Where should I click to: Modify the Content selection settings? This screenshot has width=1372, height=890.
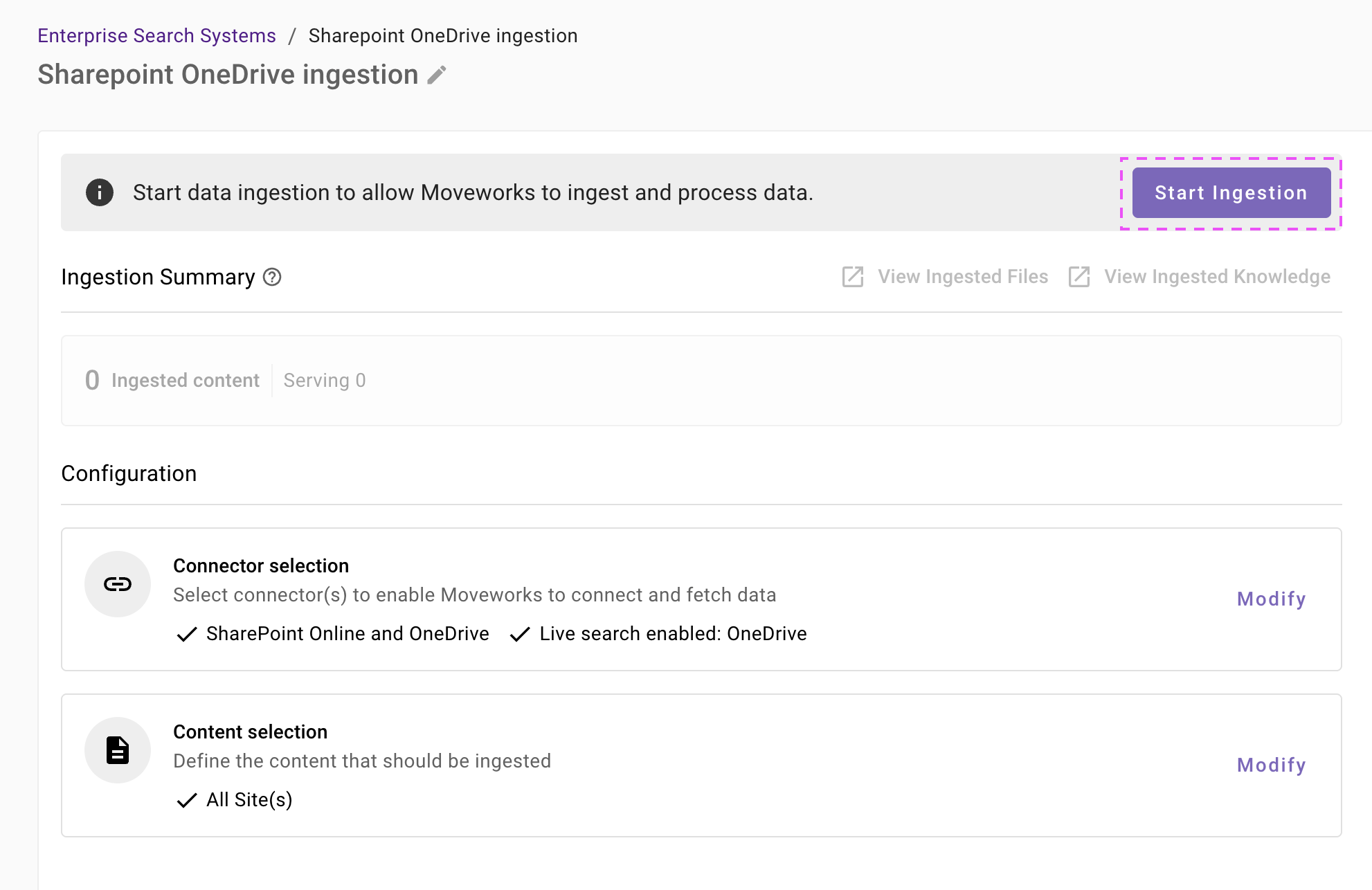(x=1271, y=765)
